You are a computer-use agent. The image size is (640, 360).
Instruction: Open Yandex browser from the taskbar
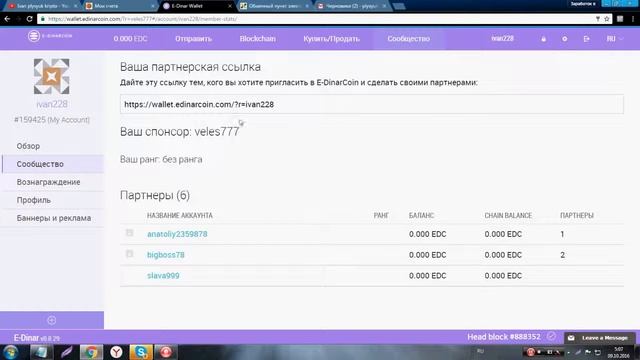(116, 352)
